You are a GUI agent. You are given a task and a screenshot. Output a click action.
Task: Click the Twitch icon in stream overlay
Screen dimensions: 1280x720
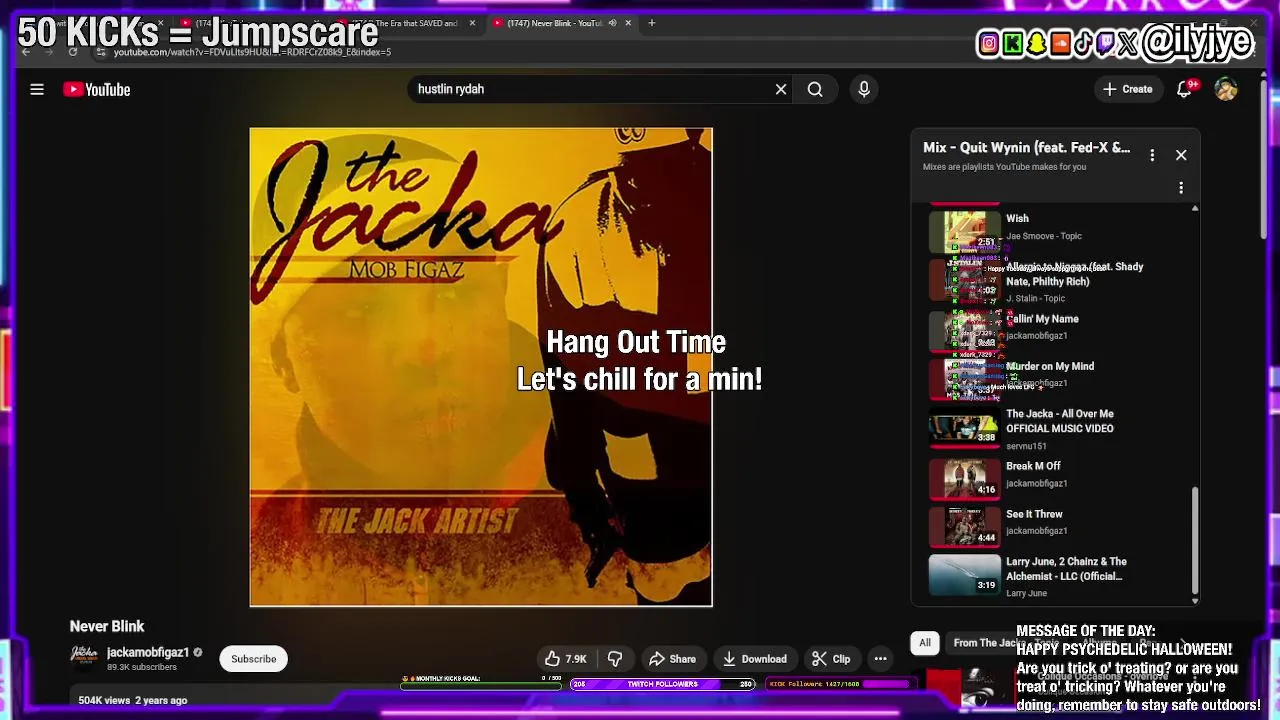point(1106,43)
